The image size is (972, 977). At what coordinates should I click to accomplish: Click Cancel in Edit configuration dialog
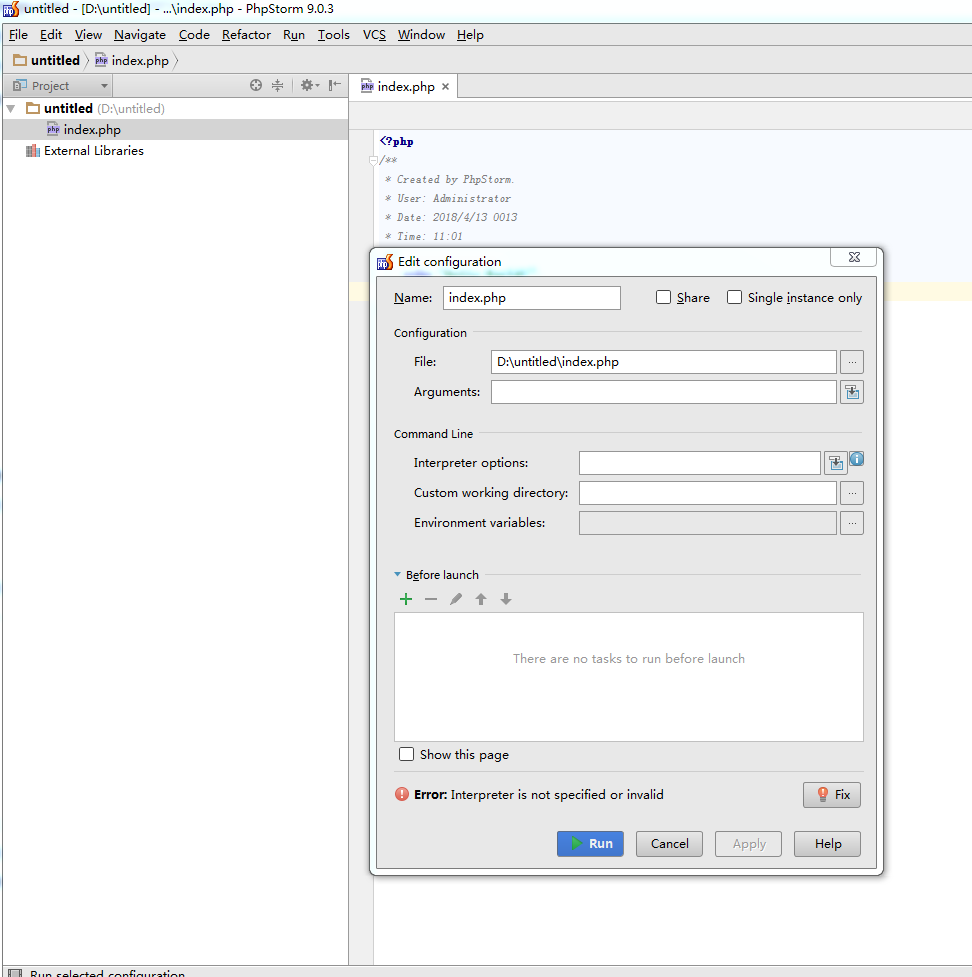click(669, 844)
